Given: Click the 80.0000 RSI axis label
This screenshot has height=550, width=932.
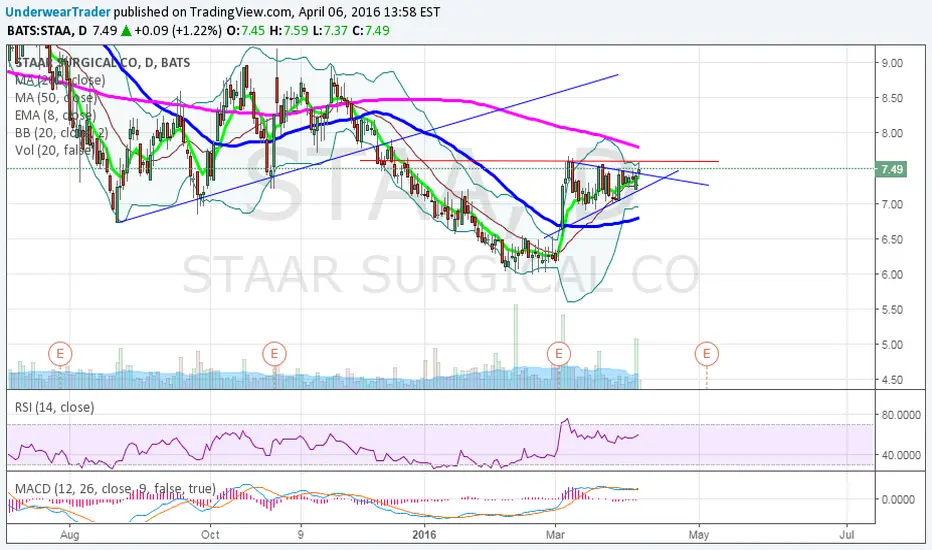Looking at the screenshot, I should point(901,415).
